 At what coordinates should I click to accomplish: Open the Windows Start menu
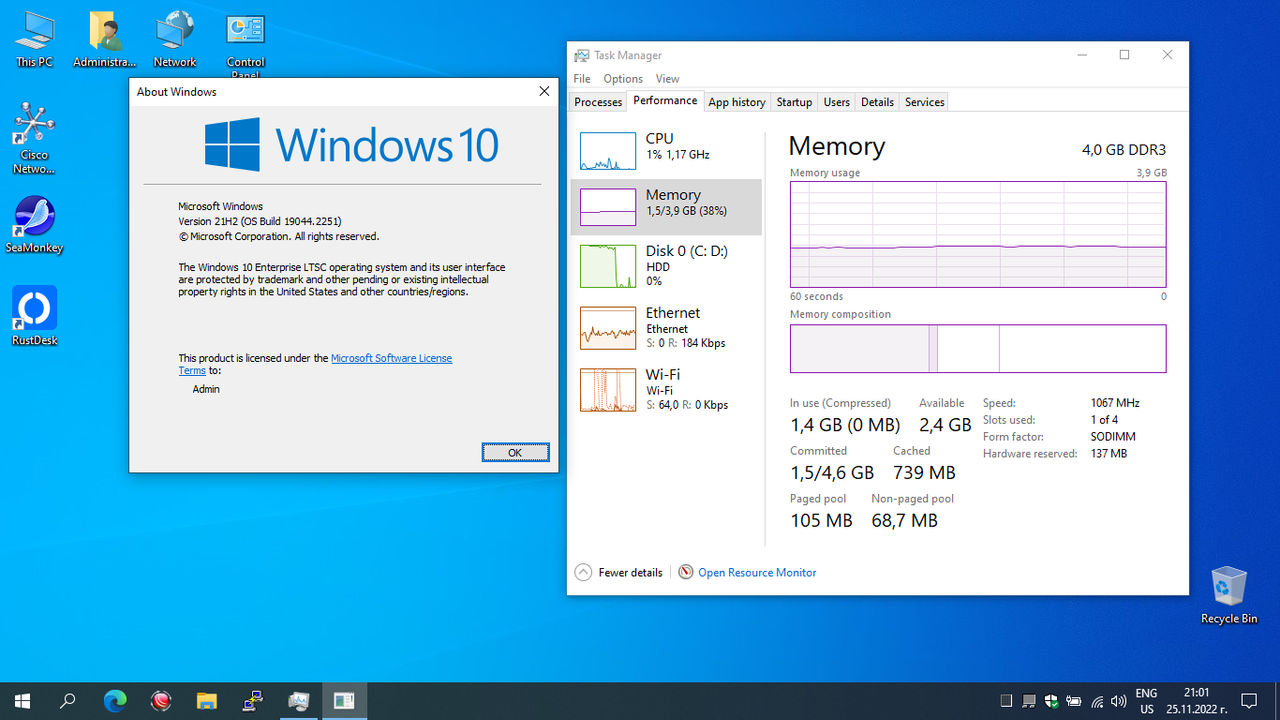(x=22, y=701)
